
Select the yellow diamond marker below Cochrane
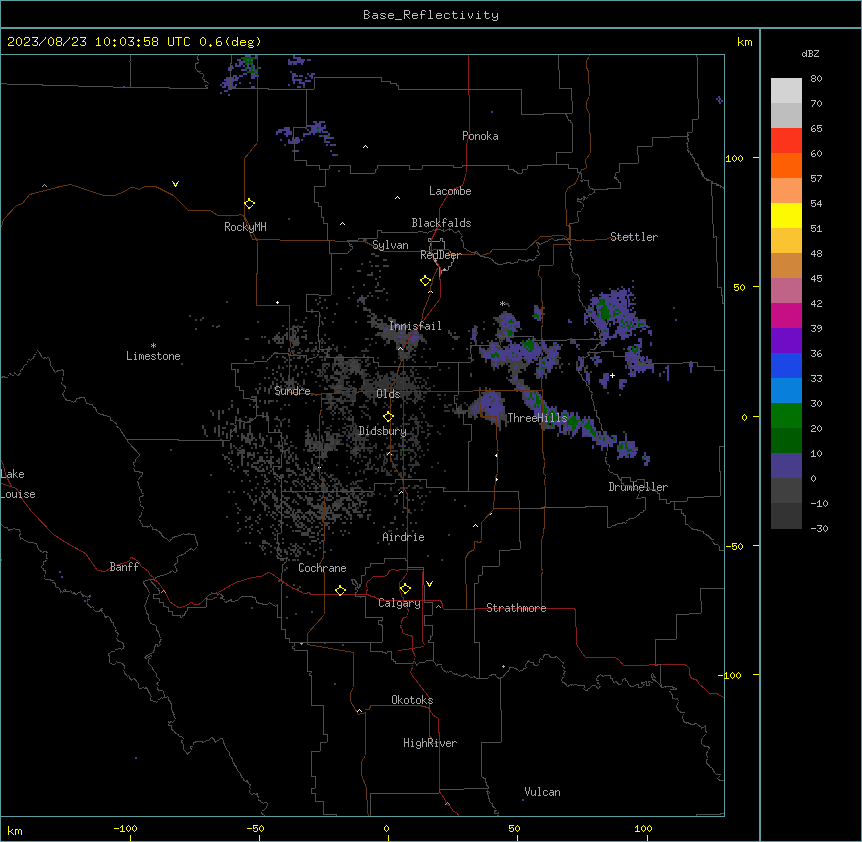(x=340, y=590)
